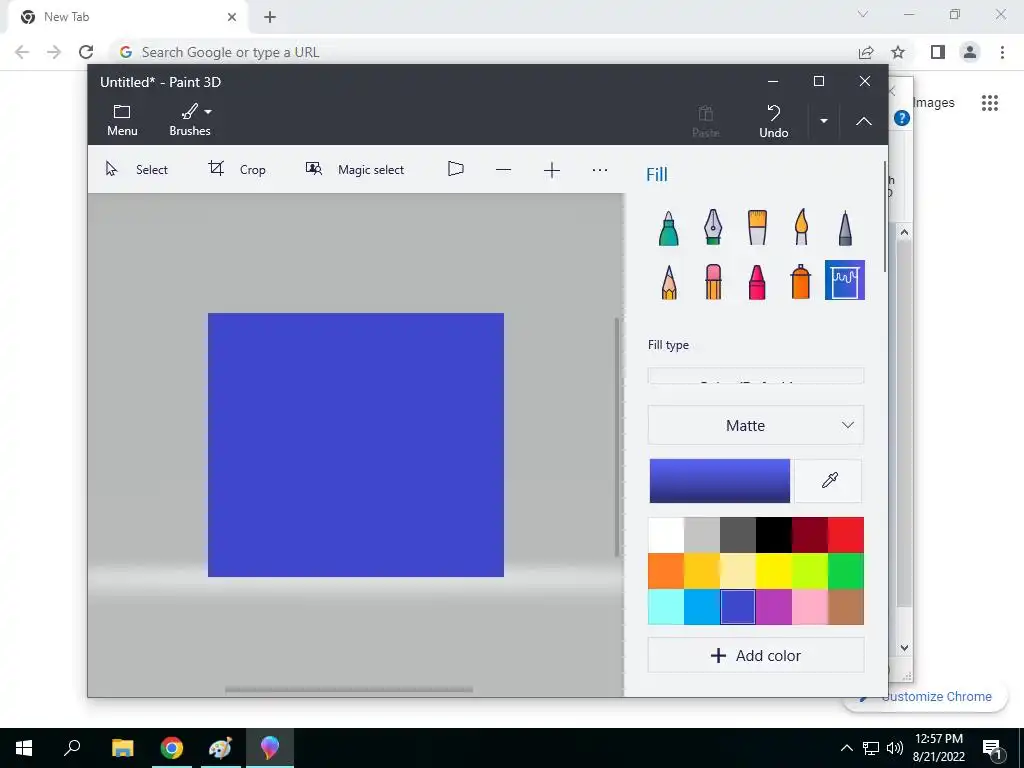Select the lime color swatch

tap(810, 571)
